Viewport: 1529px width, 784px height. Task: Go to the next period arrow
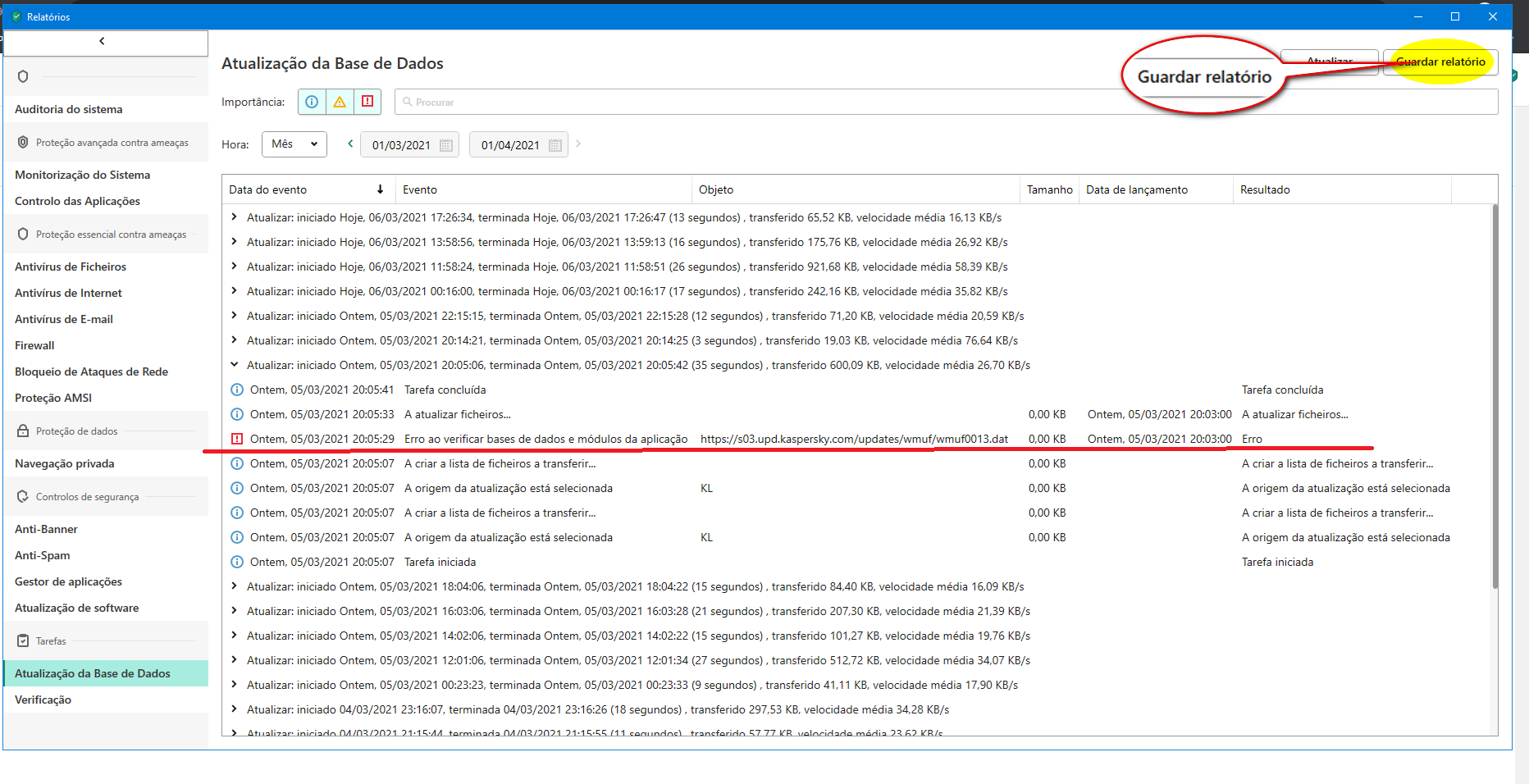pos(578,144)
